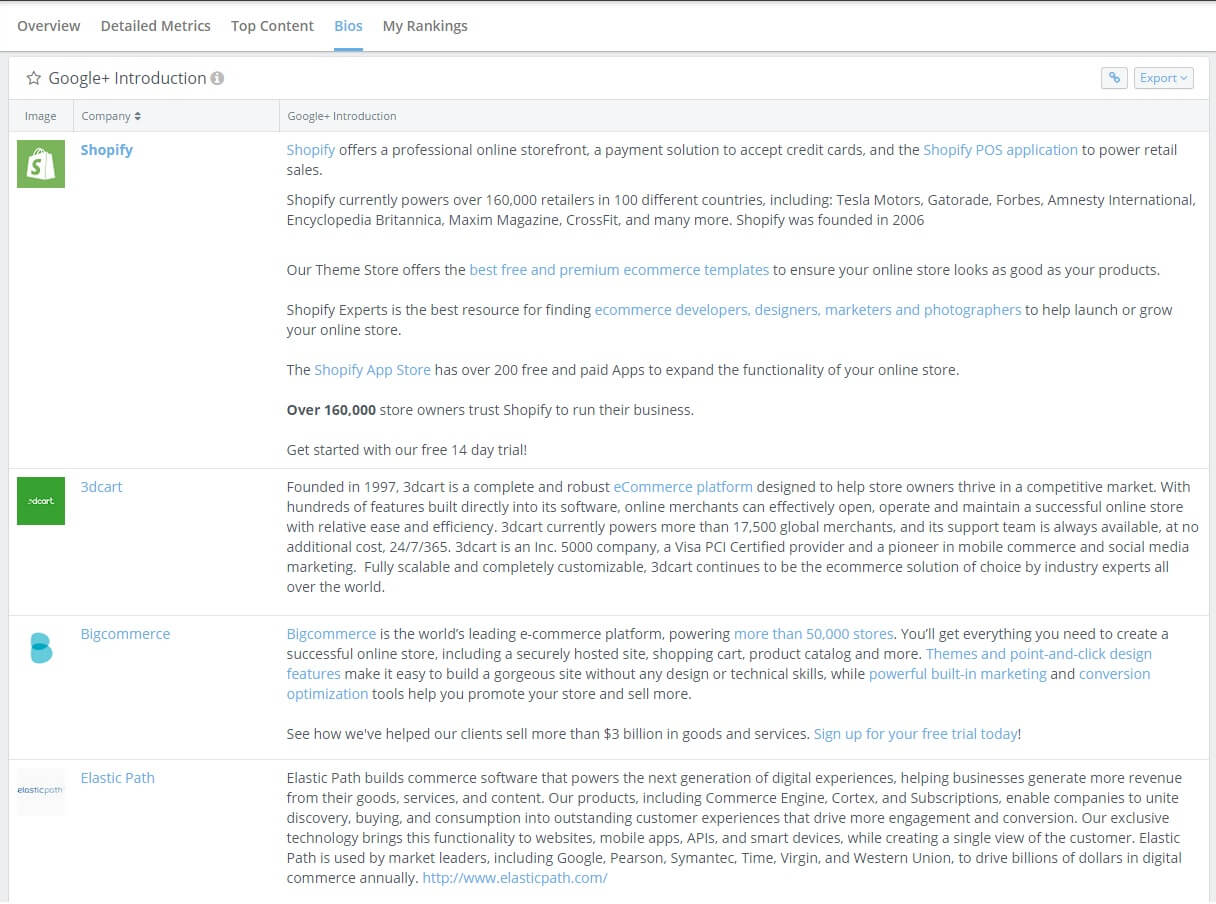
Task: Open the Export dropdown
Action: [x=1164, y=78]
